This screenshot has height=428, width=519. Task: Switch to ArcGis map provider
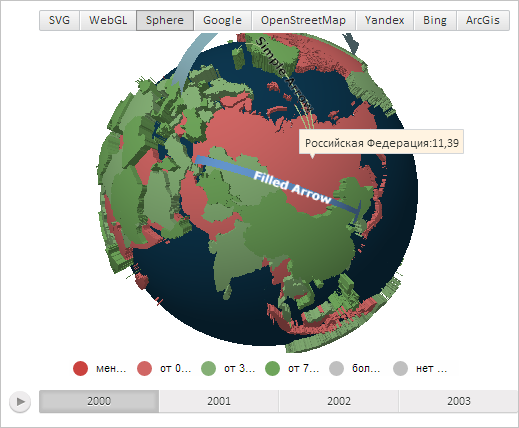tap(483, 20)
